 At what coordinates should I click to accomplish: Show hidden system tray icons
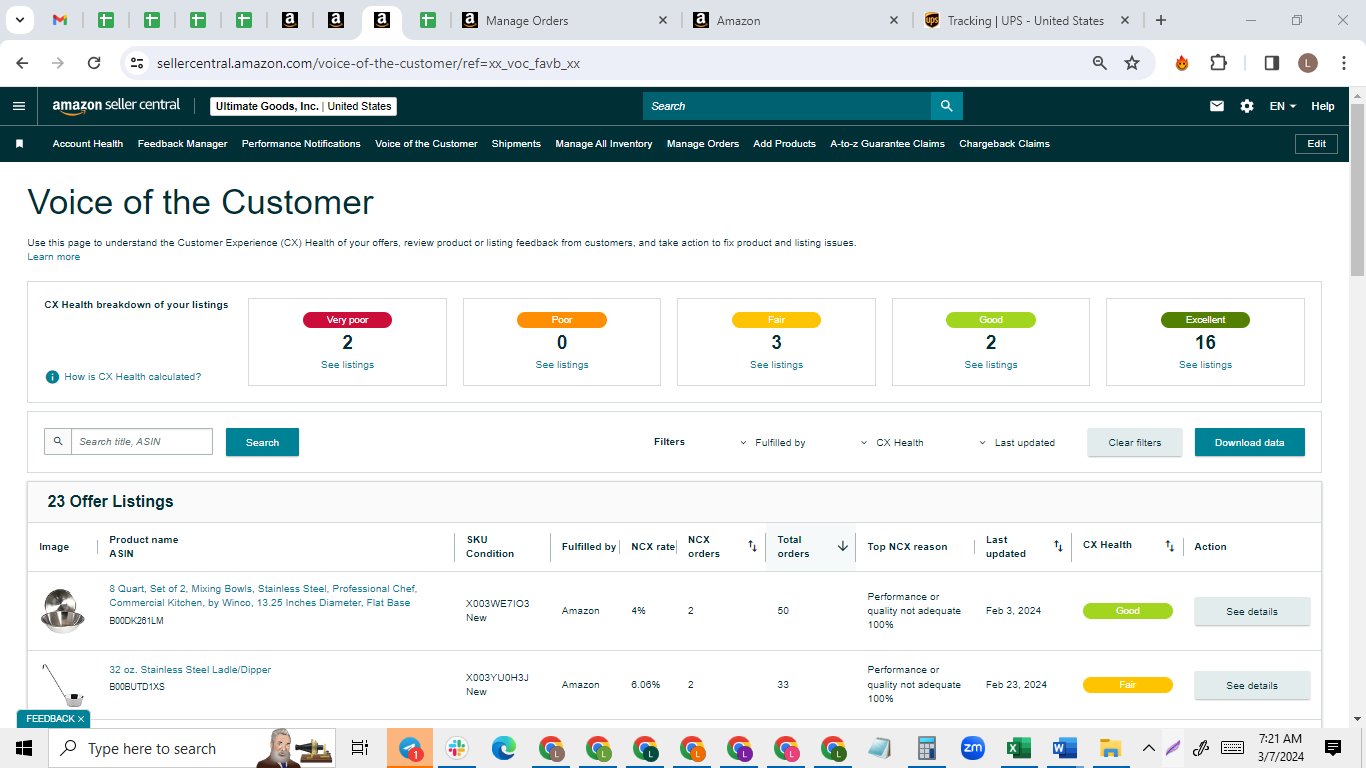pos(1148,748)
